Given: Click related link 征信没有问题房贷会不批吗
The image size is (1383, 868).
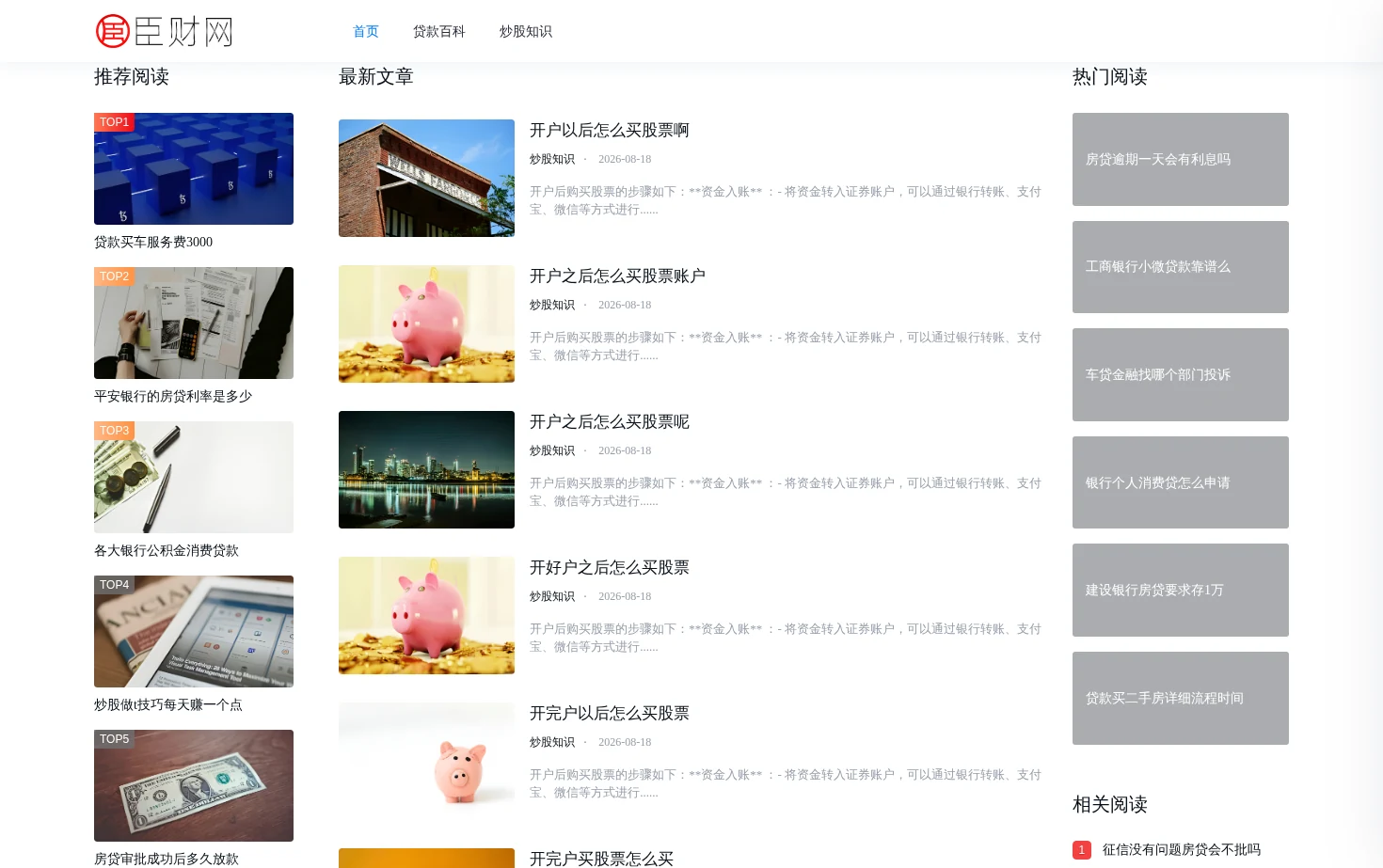Looking at the screenshot, I should point(1182,850).
